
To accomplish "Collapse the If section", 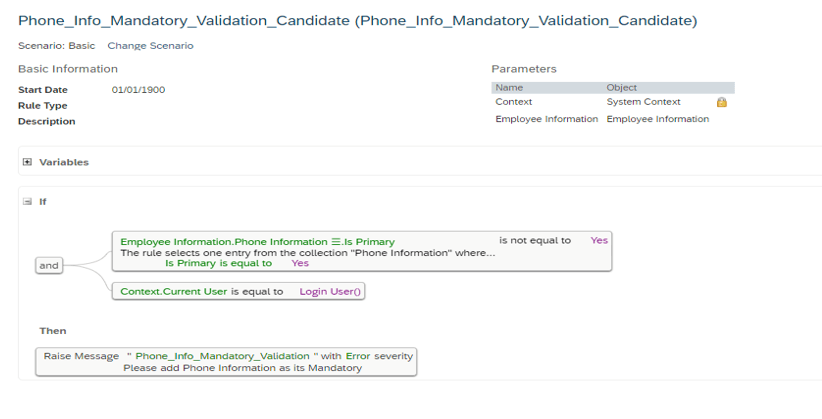I will tap(27, 201).
